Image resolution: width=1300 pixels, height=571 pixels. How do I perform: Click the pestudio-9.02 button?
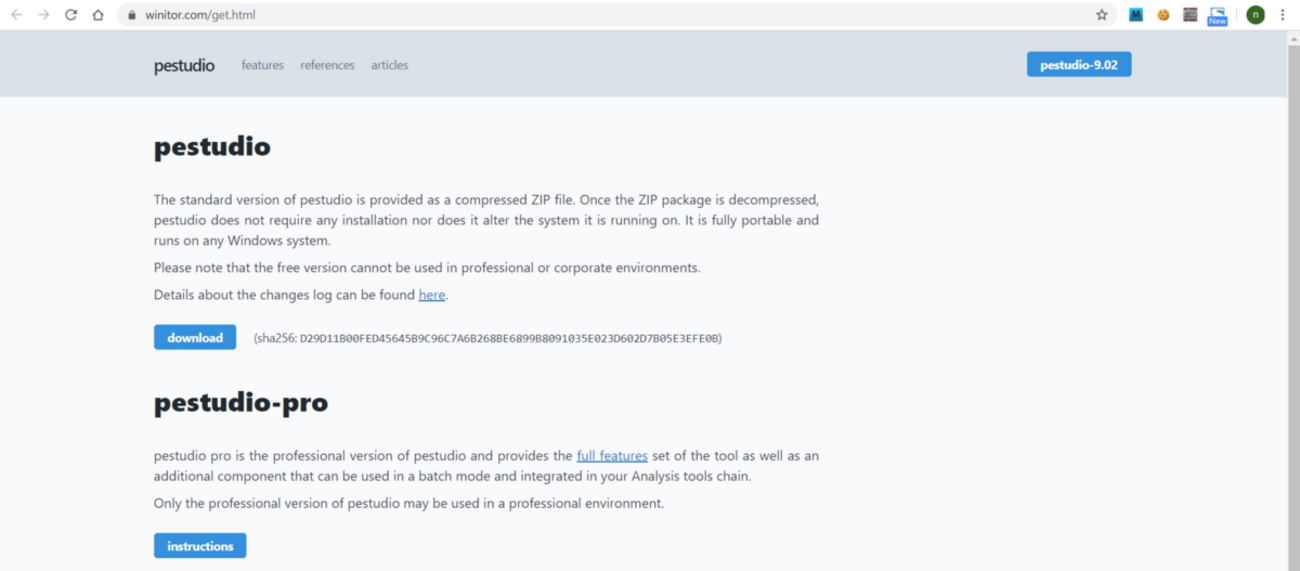click(x=1078, y=65)
